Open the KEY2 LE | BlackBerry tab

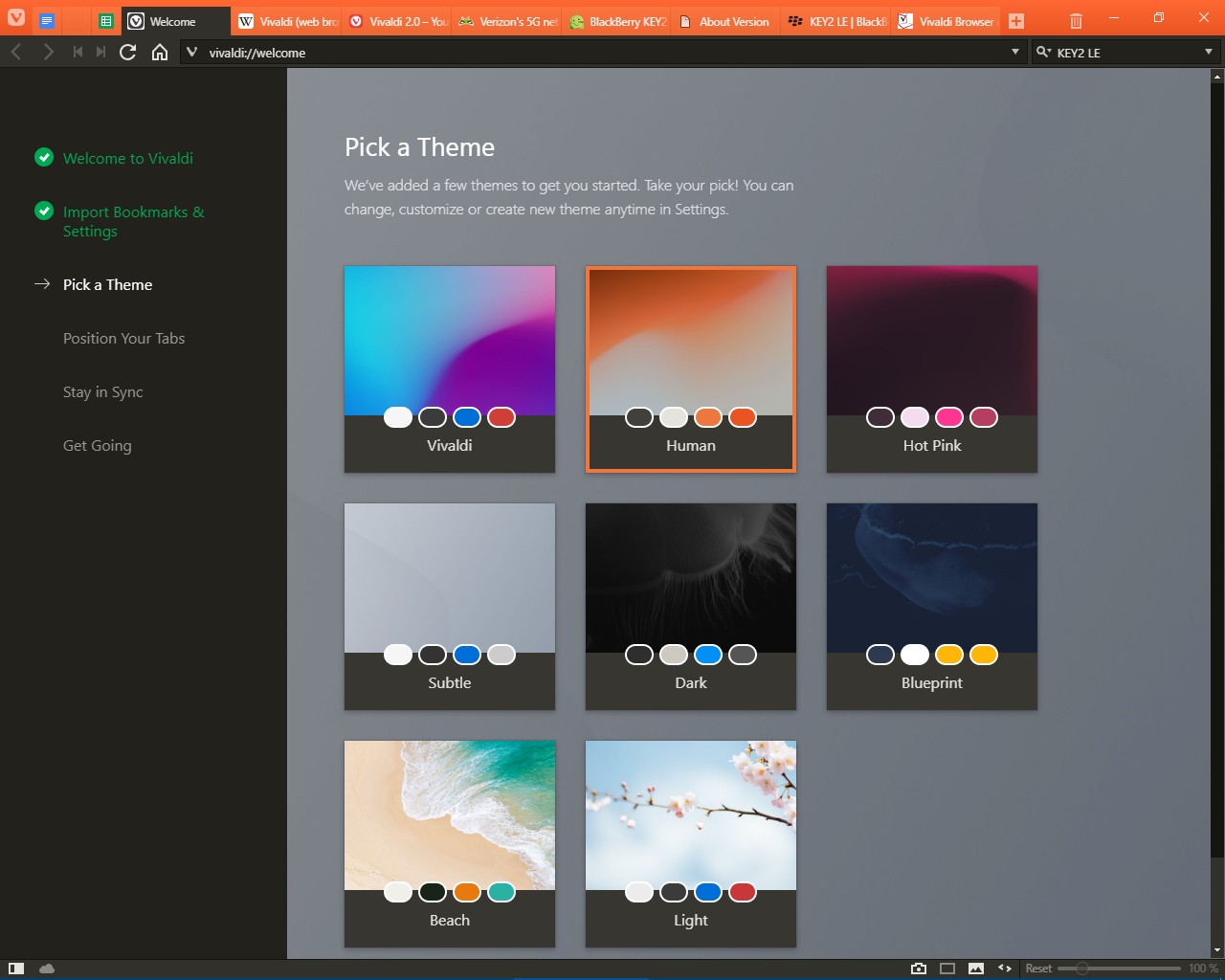(837, 20)
